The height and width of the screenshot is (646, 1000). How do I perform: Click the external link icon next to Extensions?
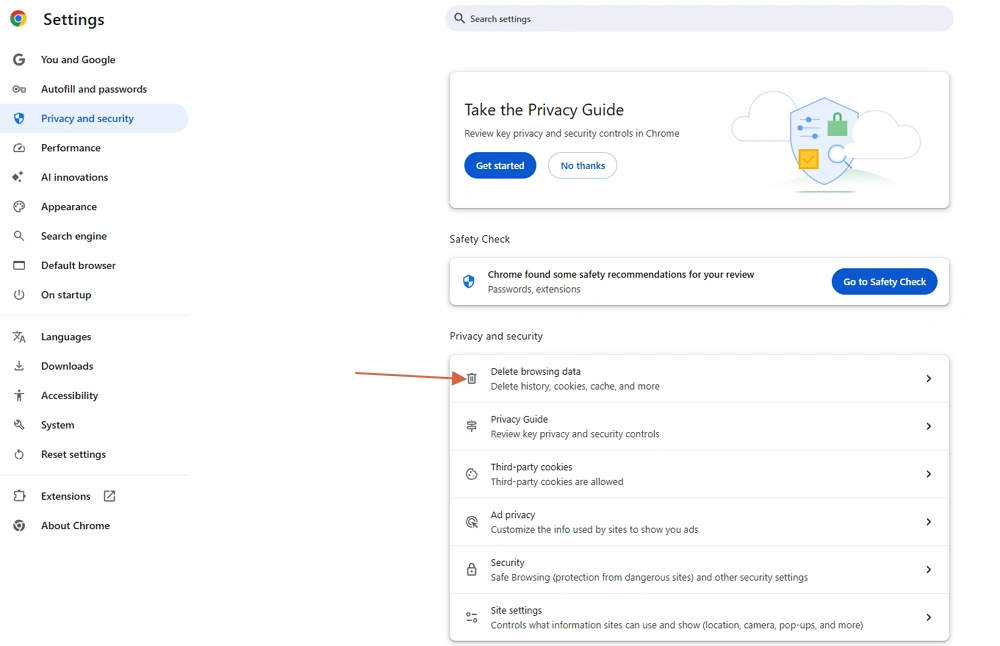coord(110,496)
